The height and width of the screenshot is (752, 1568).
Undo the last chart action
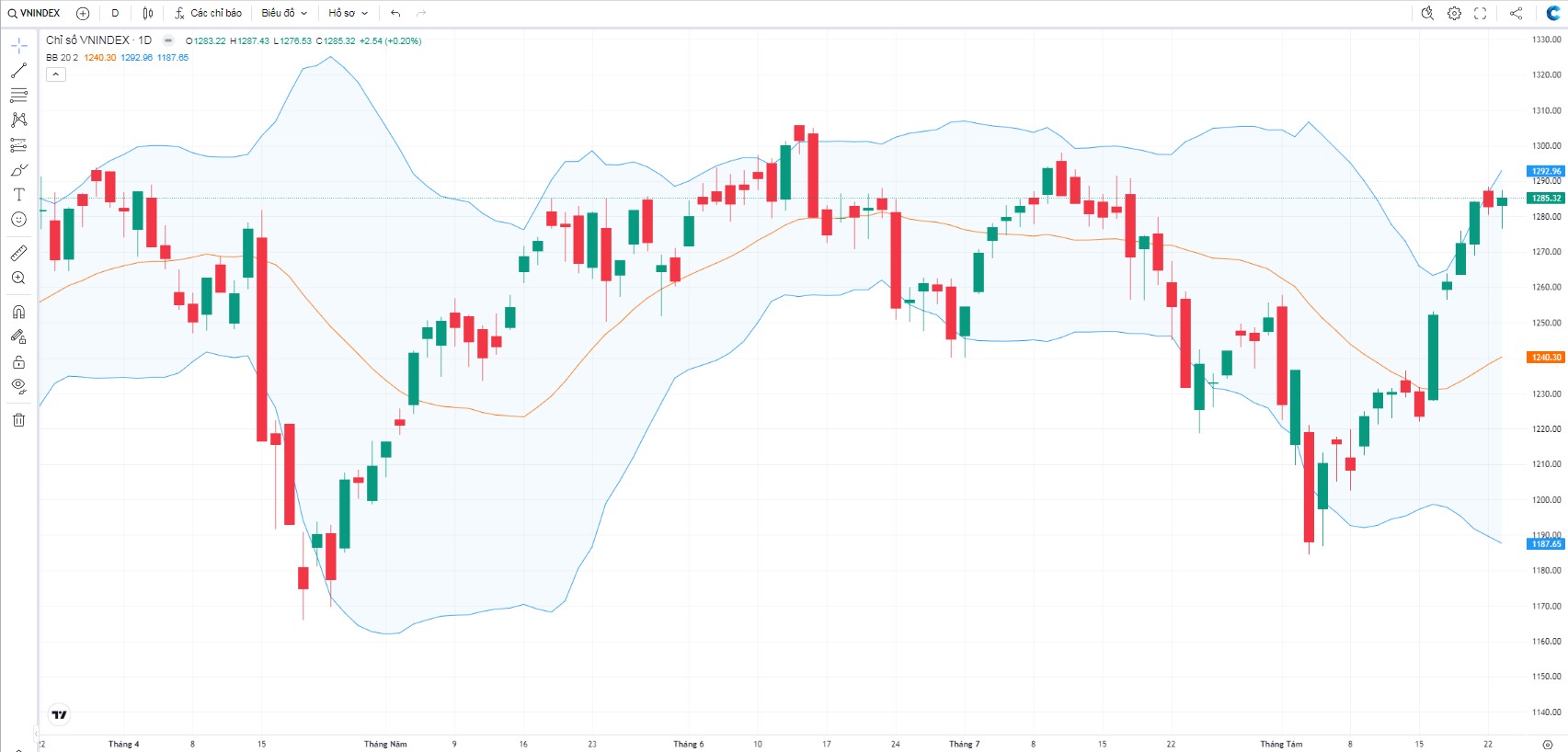click(395, 13)
